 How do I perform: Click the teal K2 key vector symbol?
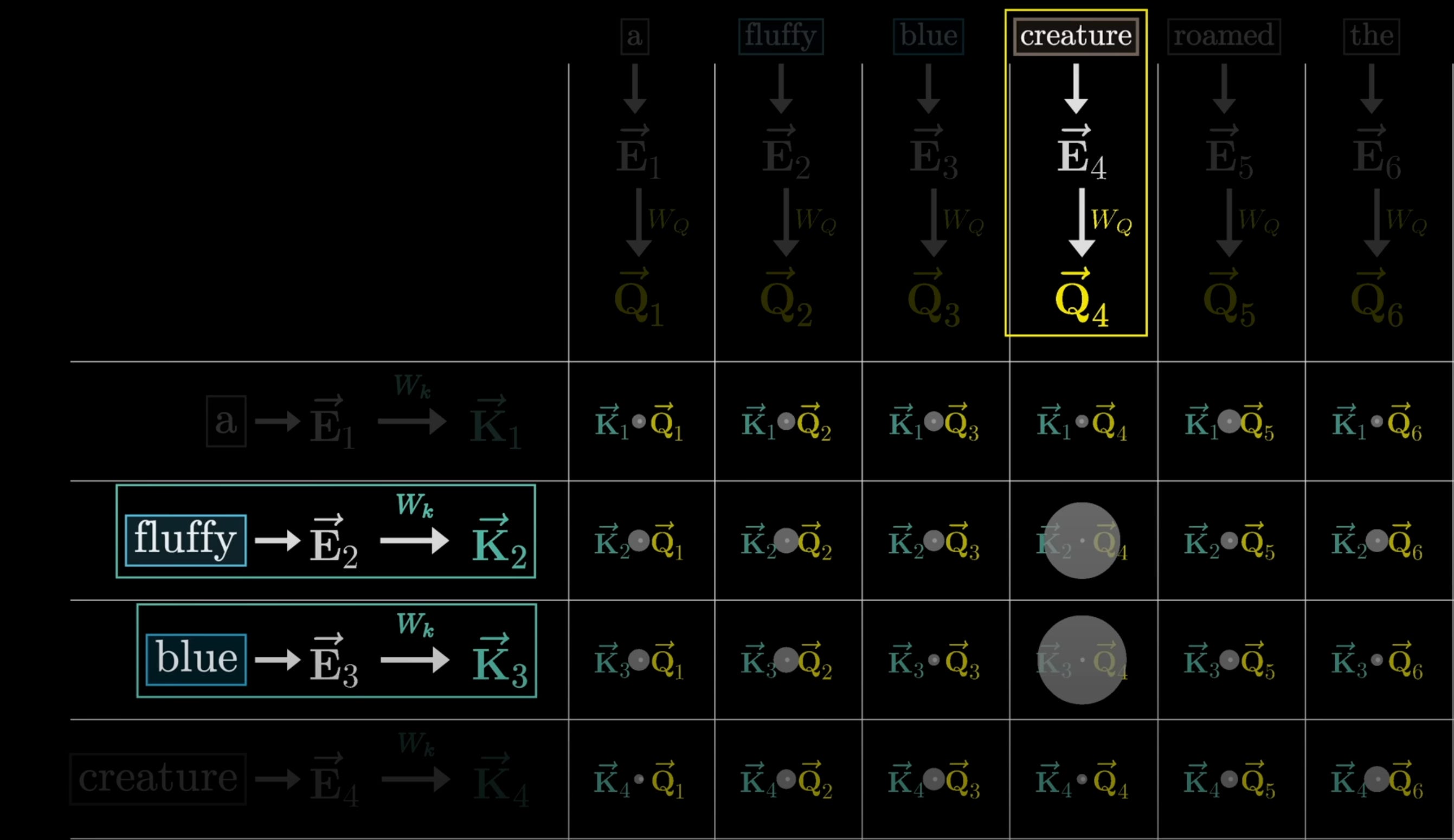point(499,544)
